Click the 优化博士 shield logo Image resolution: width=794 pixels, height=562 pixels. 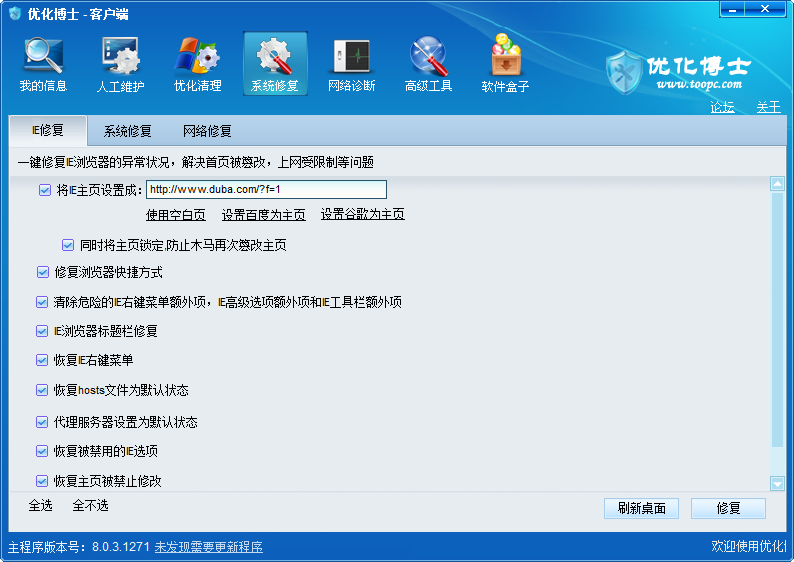[624, 72]
